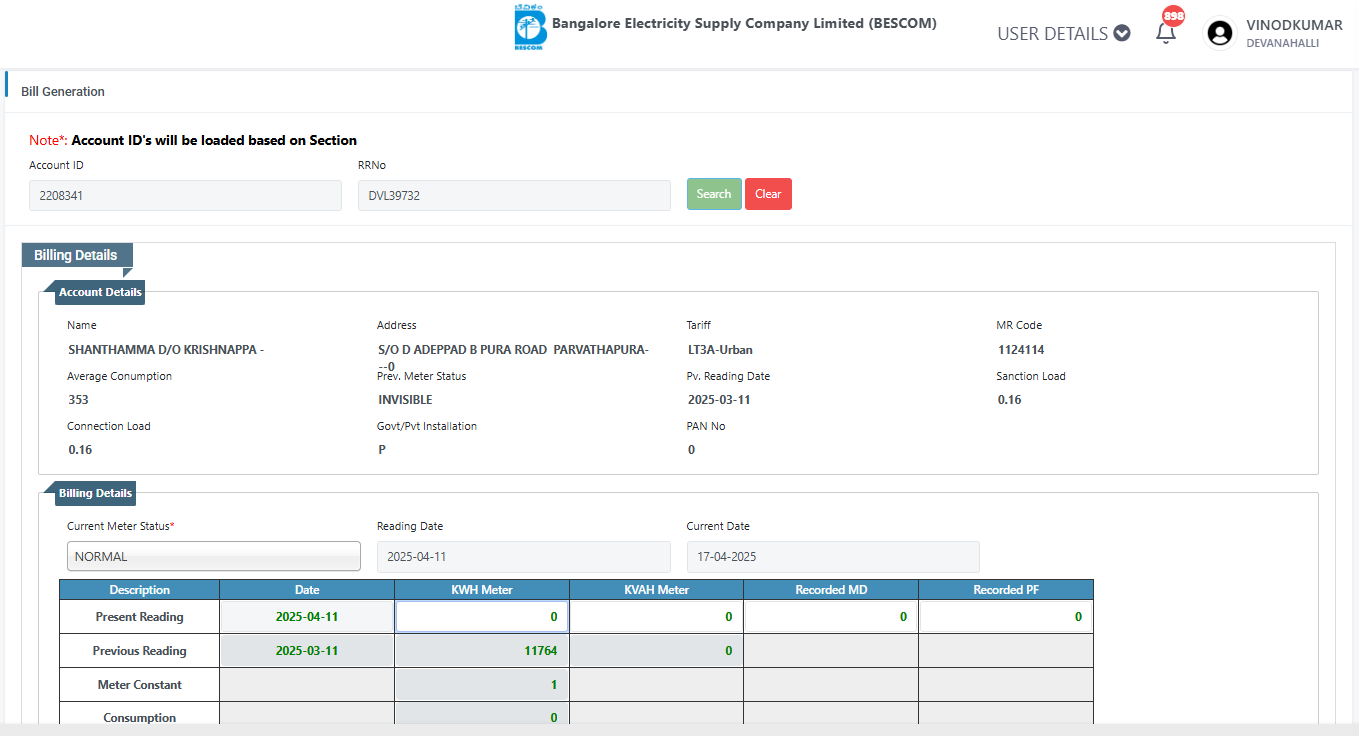Viewport: 1359px width, 736px height.
Task: Click the note about Account ID's loading
Action: coord(193,140)
